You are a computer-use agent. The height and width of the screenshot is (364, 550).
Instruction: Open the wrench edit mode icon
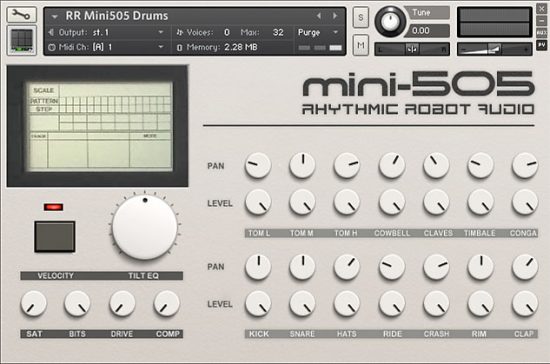click(x=21, y=14)
